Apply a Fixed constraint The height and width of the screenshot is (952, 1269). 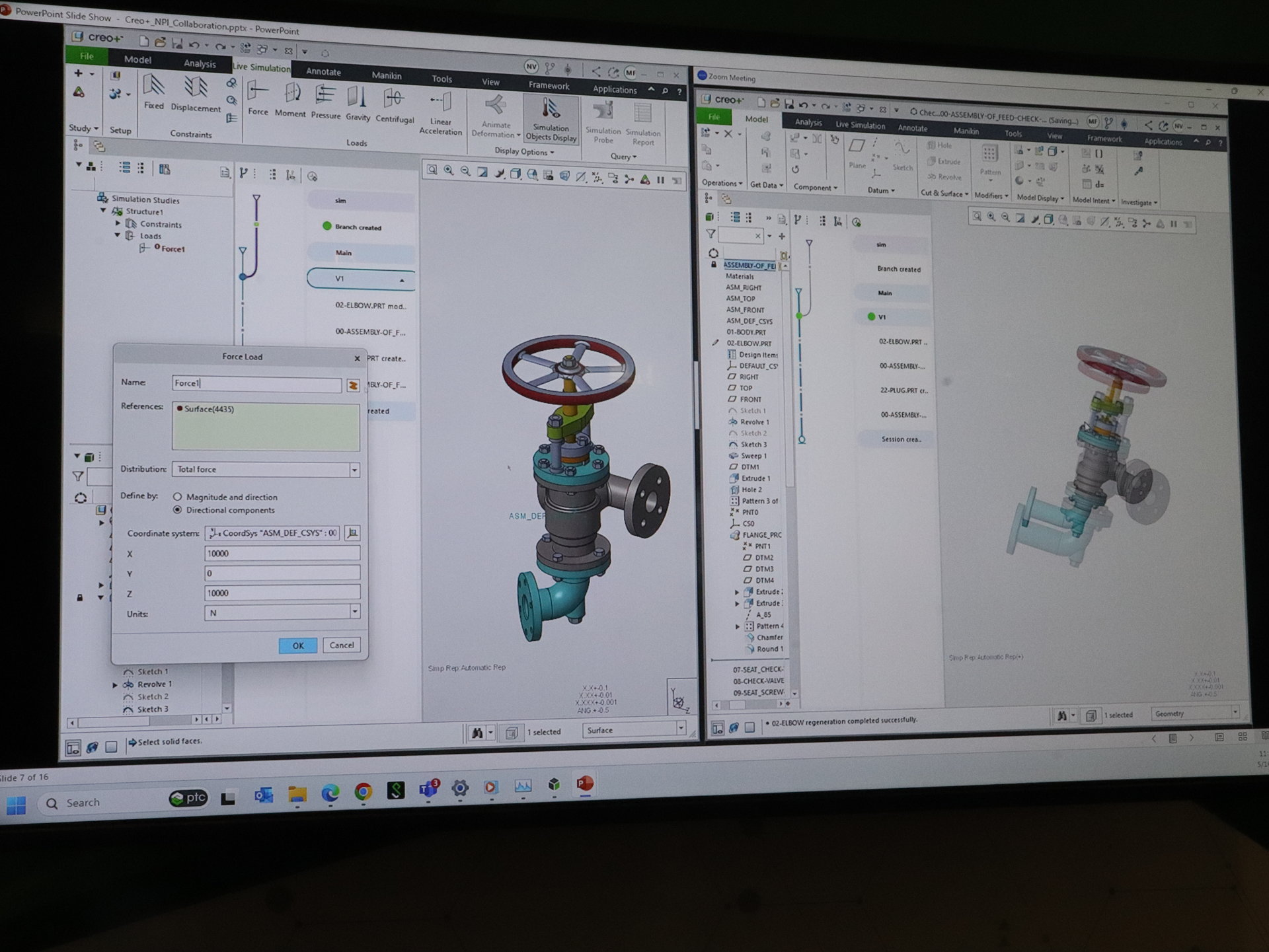point(154,92)
